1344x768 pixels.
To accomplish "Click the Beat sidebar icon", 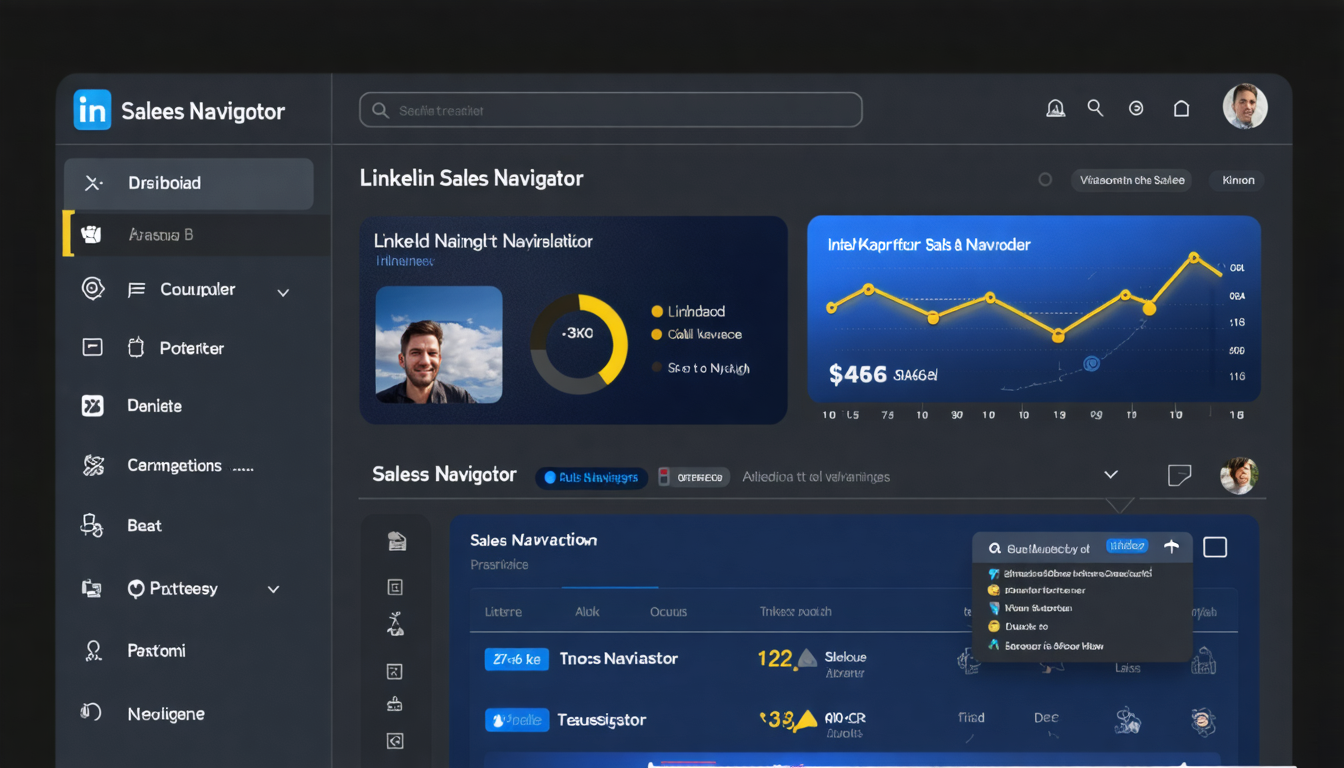I will point(92,525).
